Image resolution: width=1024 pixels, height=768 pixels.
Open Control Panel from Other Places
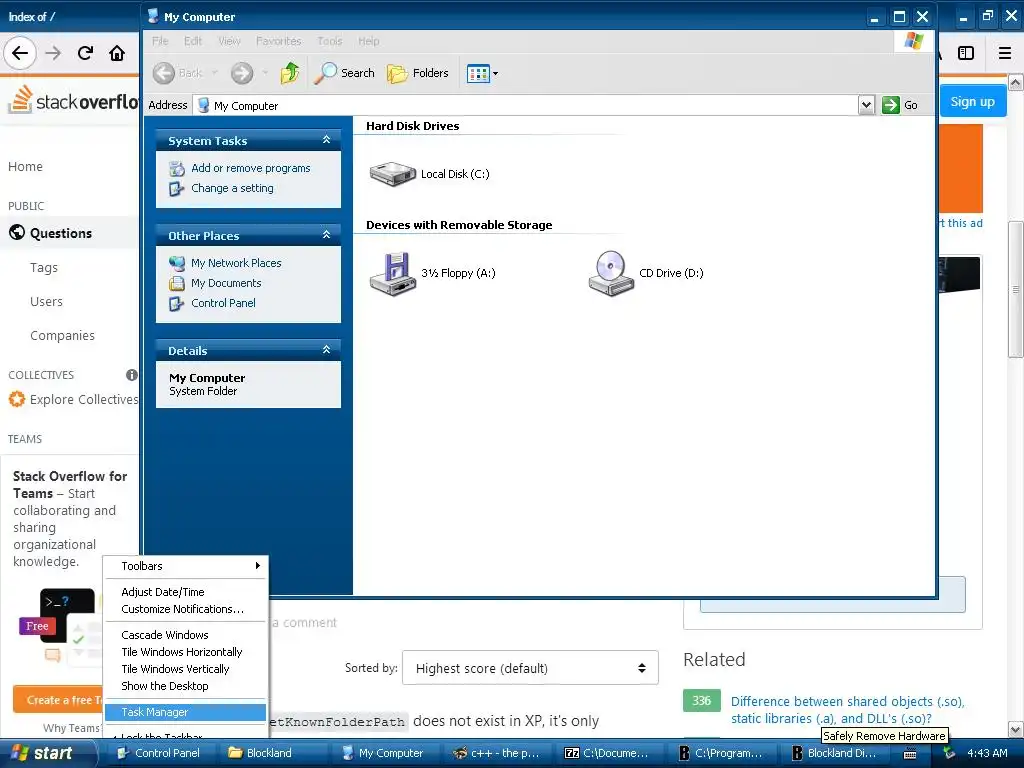pyautogui.click(x=223, y=303)
